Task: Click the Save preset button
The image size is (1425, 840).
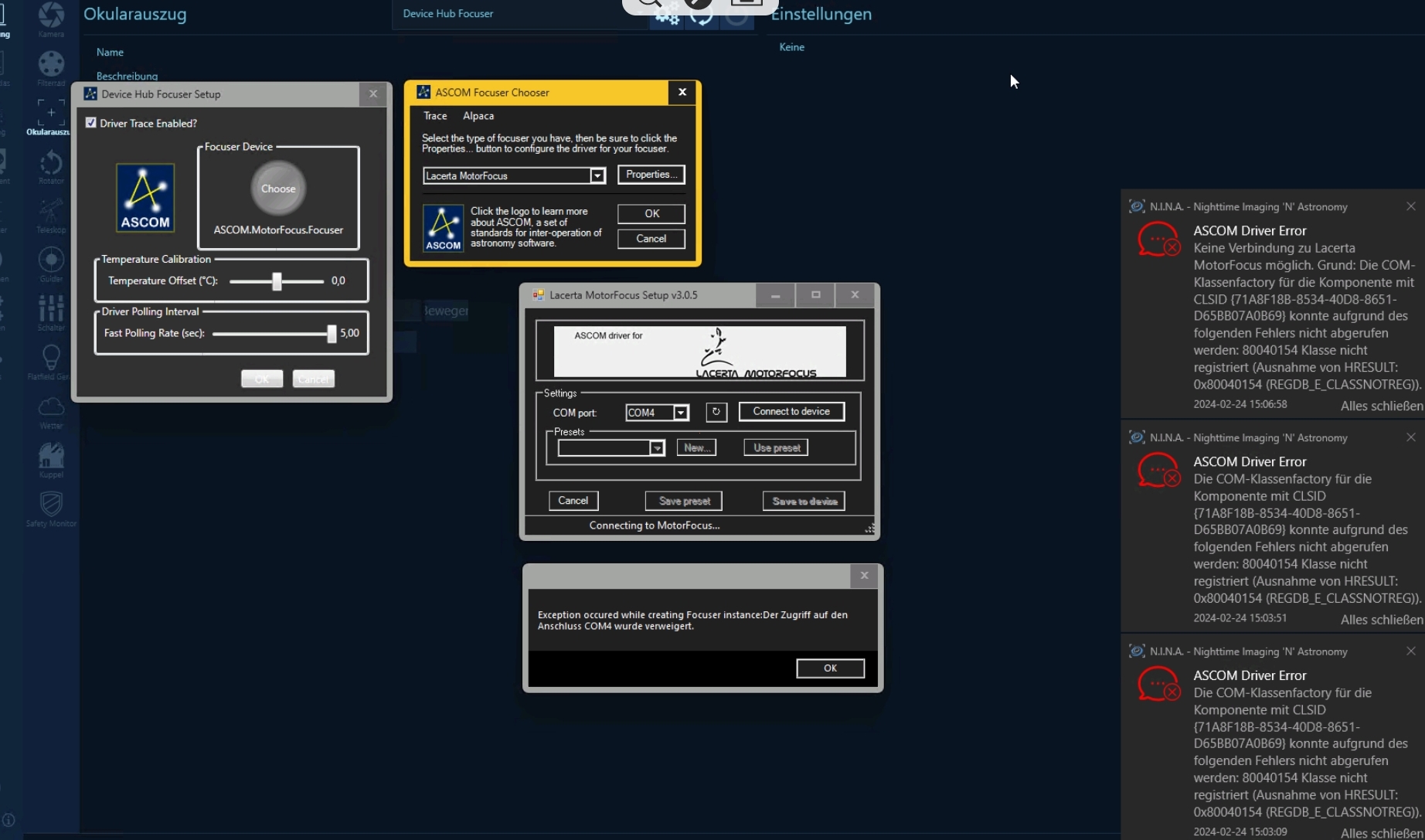Action: tap(684, 502)
